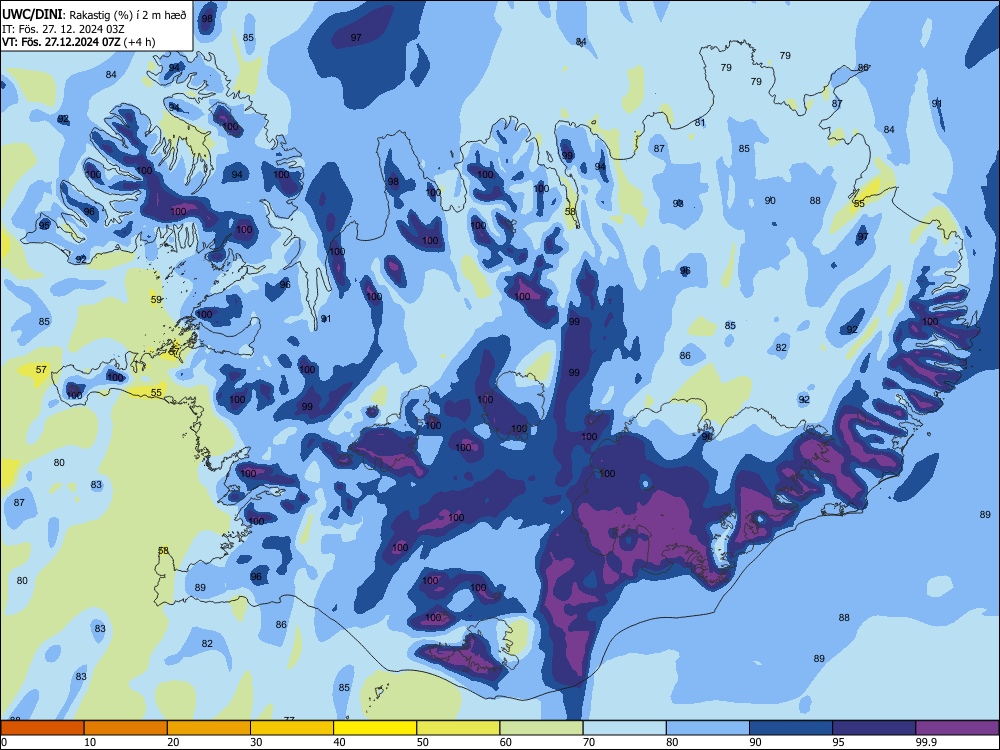Pick the golden 30–40 legend swatch
The height and width of the screenshot is (750, 1000).
click(292, 728)
